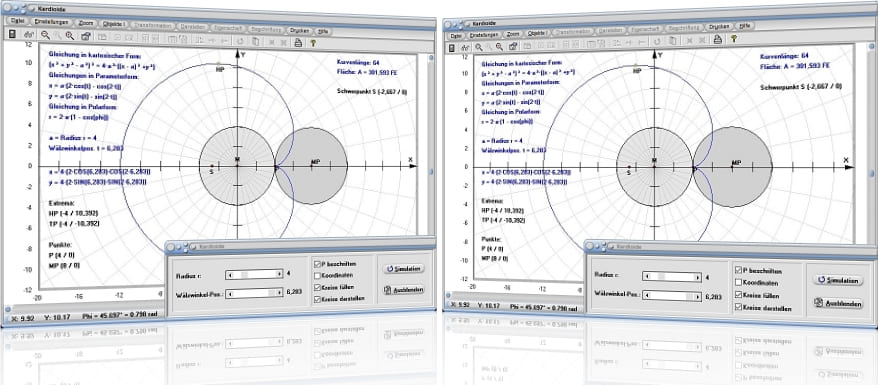Viewport: 878px width, 385px height.
Task: Toggle 'Kreise darstellen' in the right dialog
Action: (738, 307)
